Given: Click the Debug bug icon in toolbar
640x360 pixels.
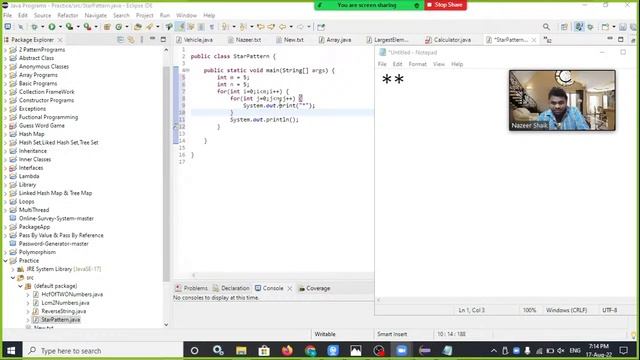Looking at the screenshot, I should (x=34, y=27).
